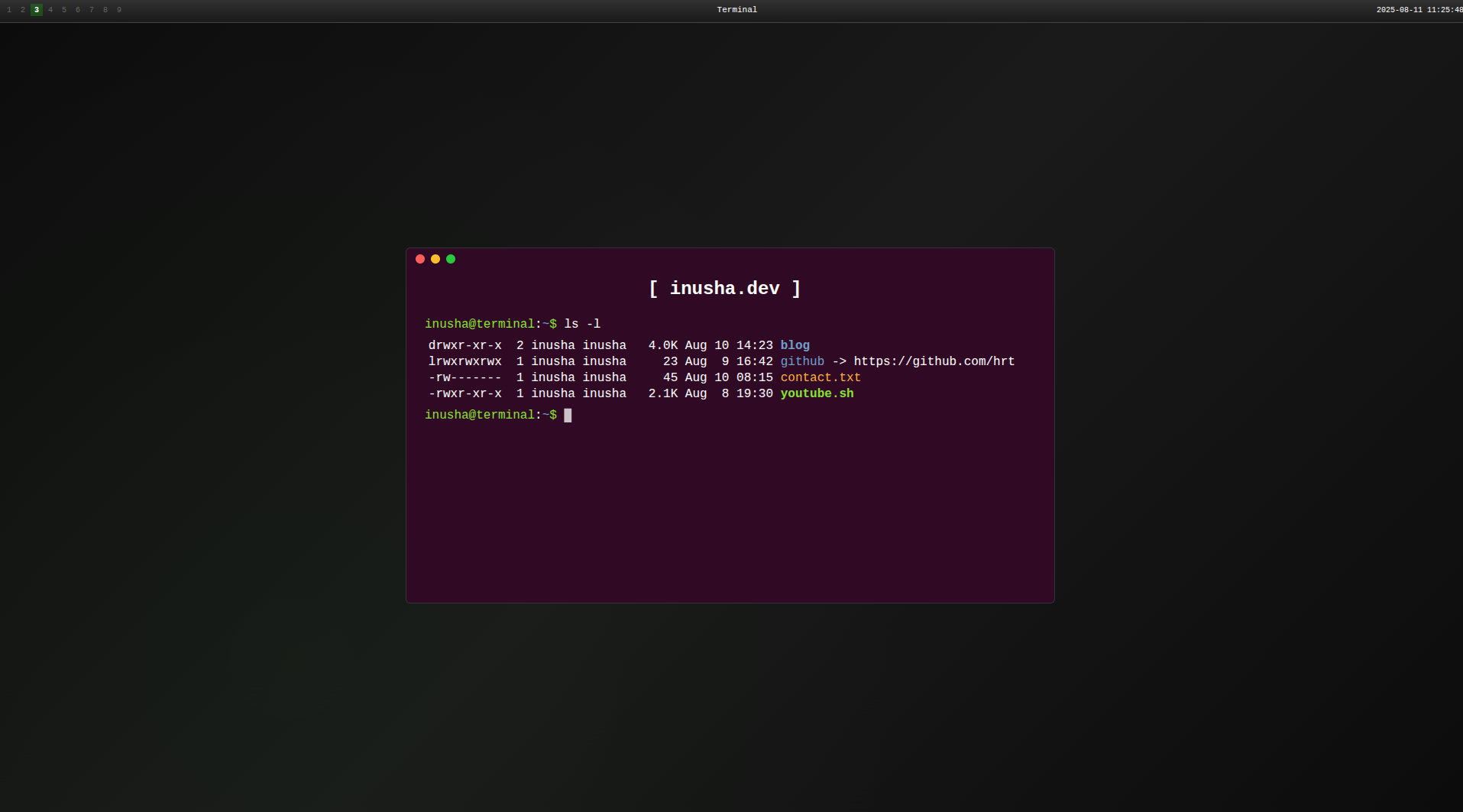Screen dimensions: 1463x812
Task: Select workspace 1 in the status bar
Action: [x=8, y=10]
